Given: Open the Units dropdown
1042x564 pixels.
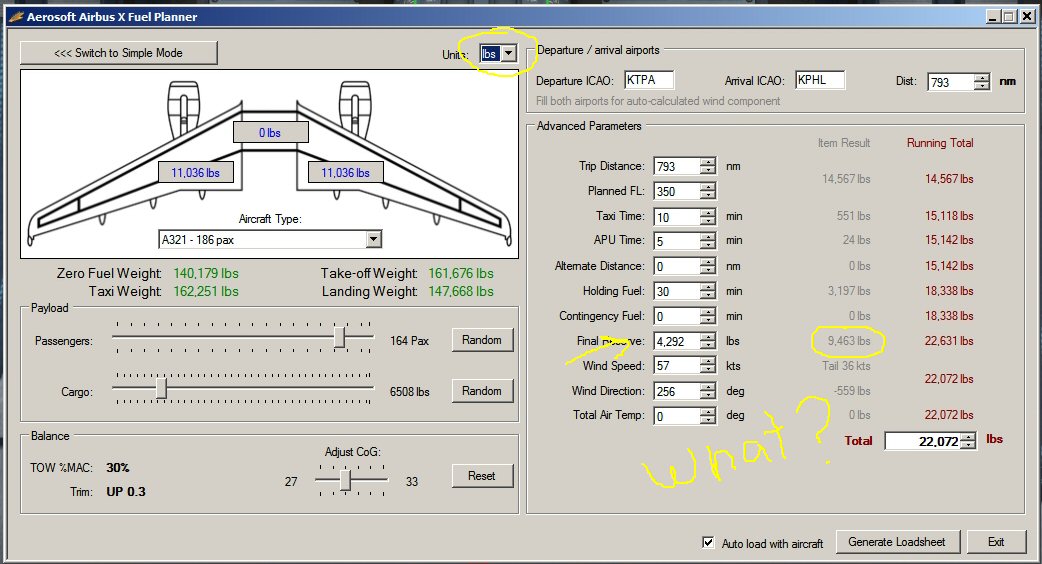Looking at the screenshot, I should pos(508,54).
